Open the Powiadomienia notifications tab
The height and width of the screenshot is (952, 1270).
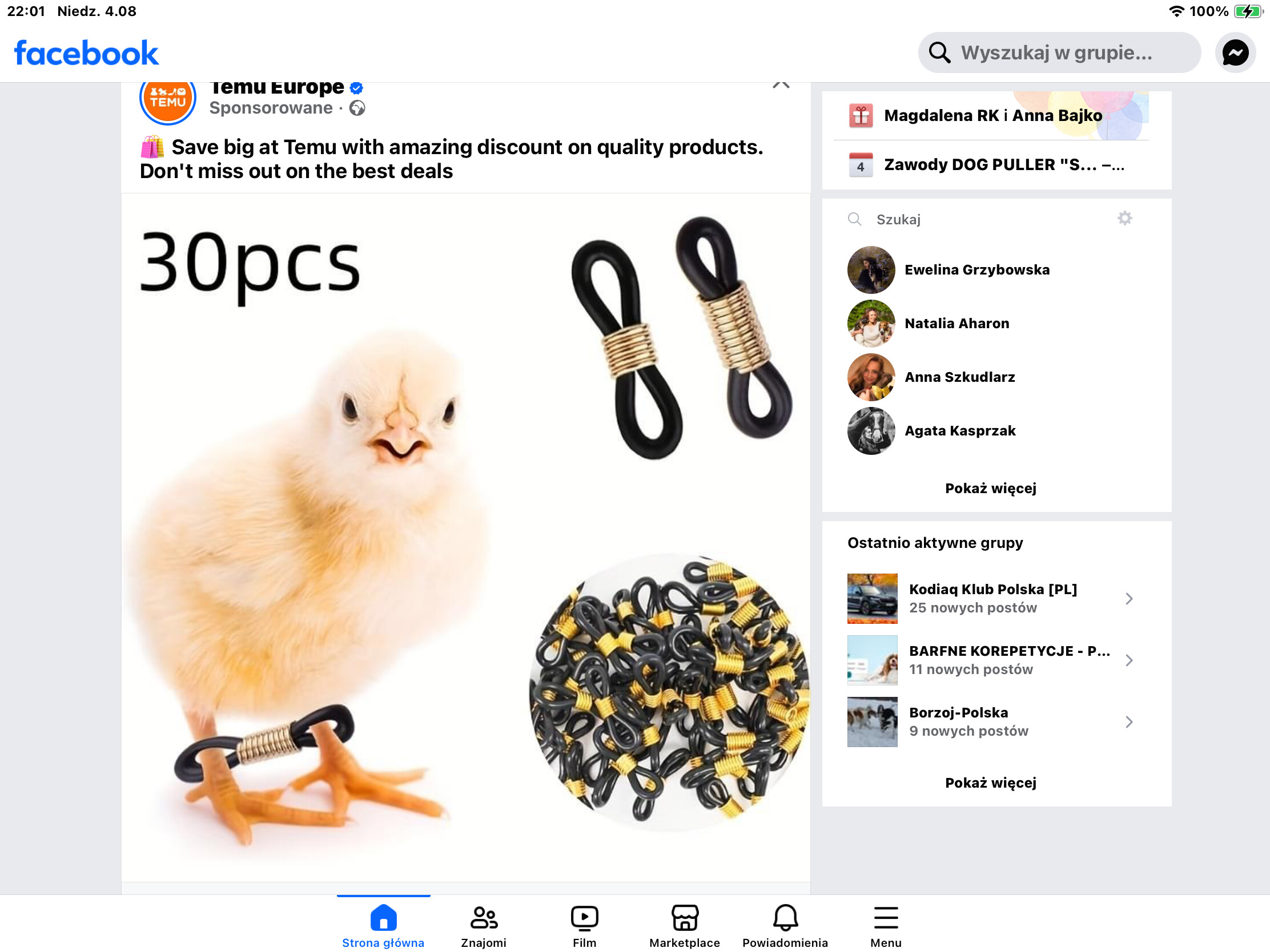pyautogui.click(x=785, y=926)
